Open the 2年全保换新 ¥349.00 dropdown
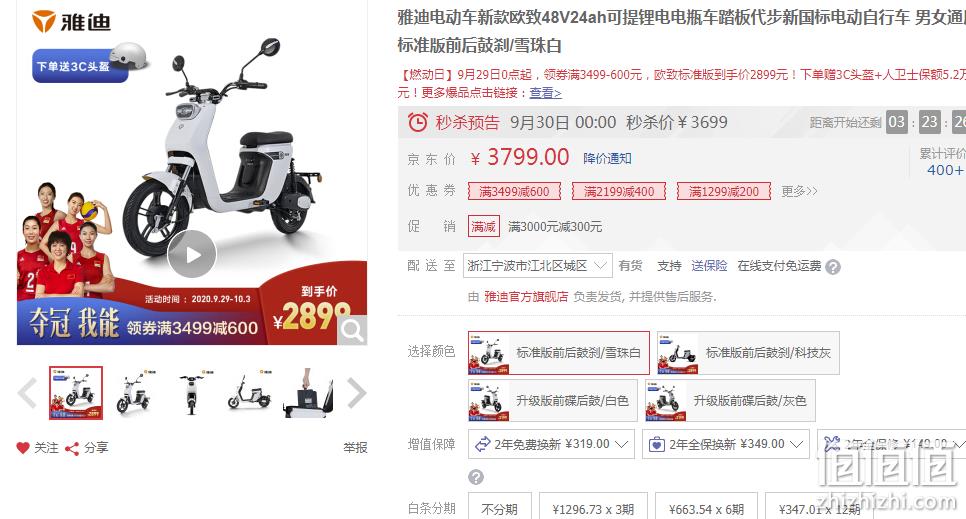 pos(726,444)
